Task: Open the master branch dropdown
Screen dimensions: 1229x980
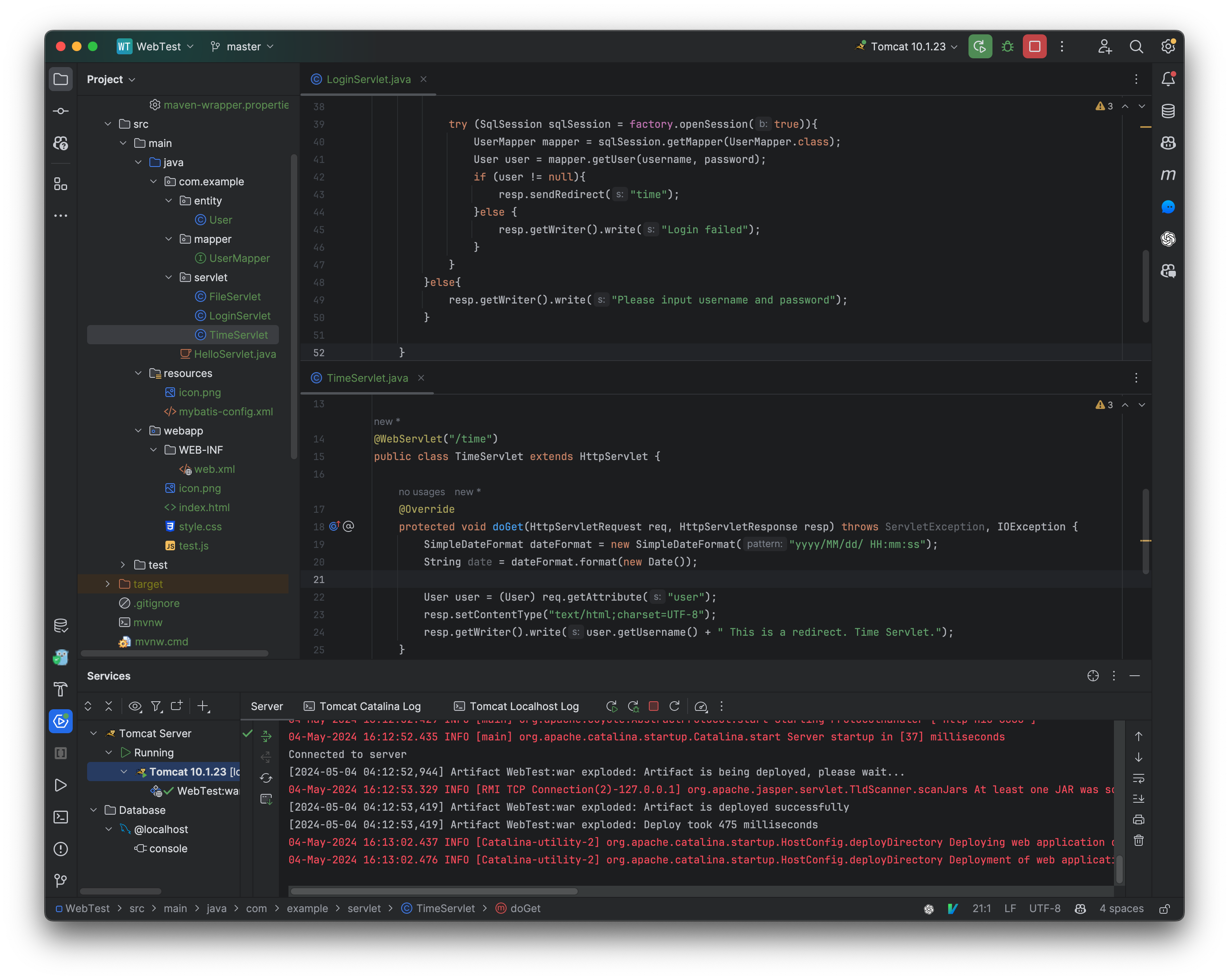Action: (x=242, y=46)
